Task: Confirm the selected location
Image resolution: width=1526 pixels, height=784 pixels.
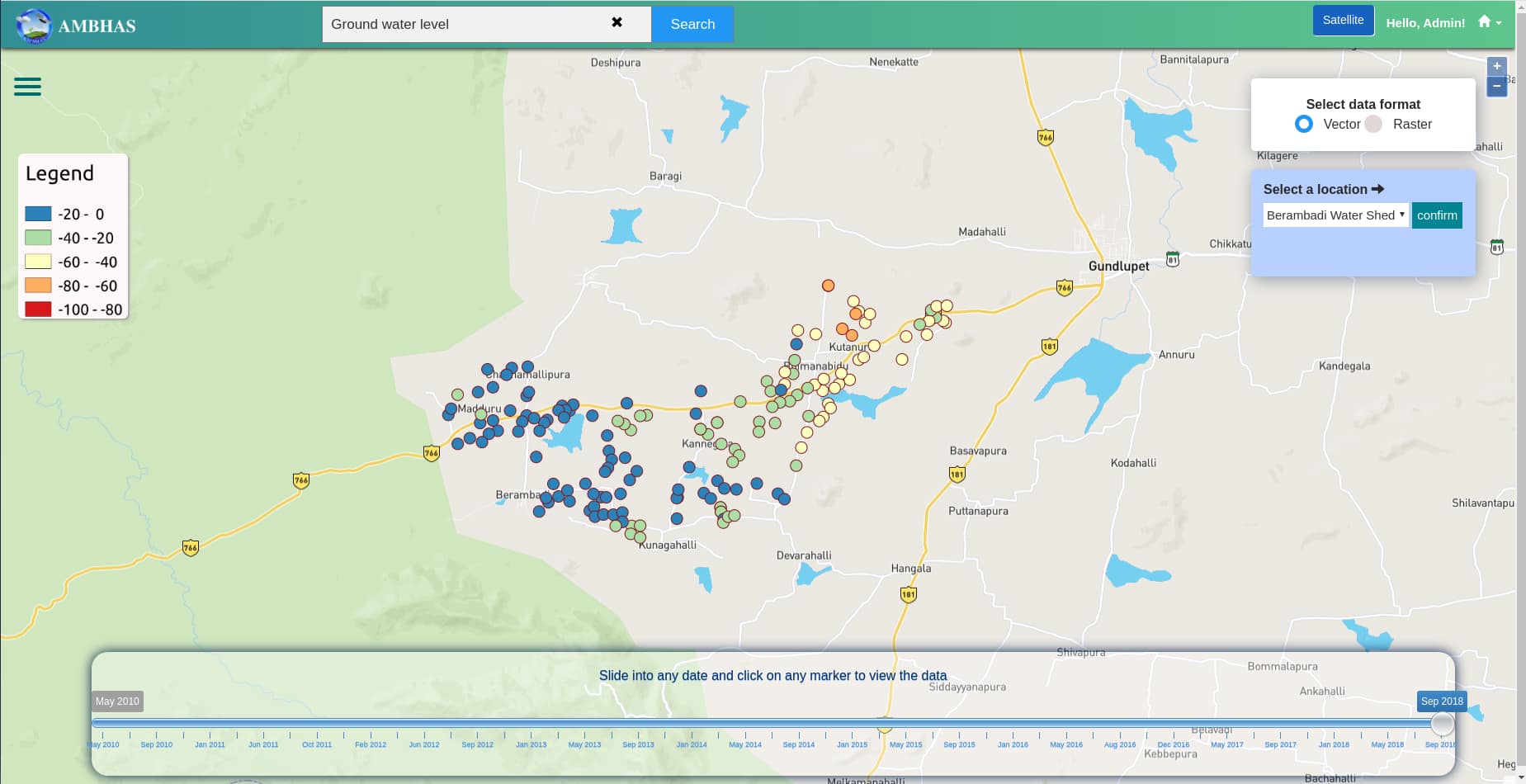Action: [1437, 215]
